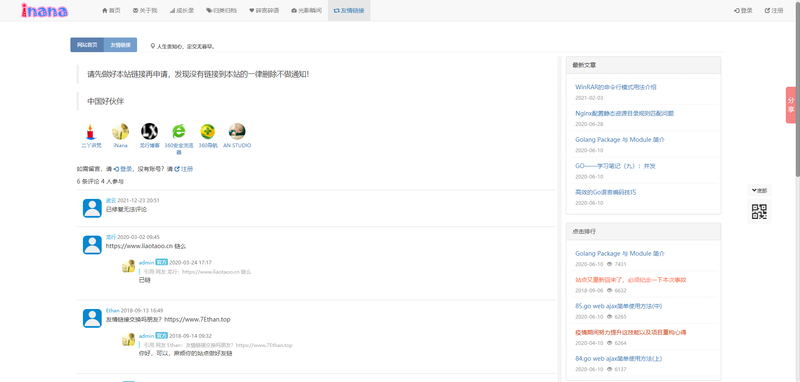800x382 pixels.
Task: Open the 84.go web ajax article
Action: point(618,359)
